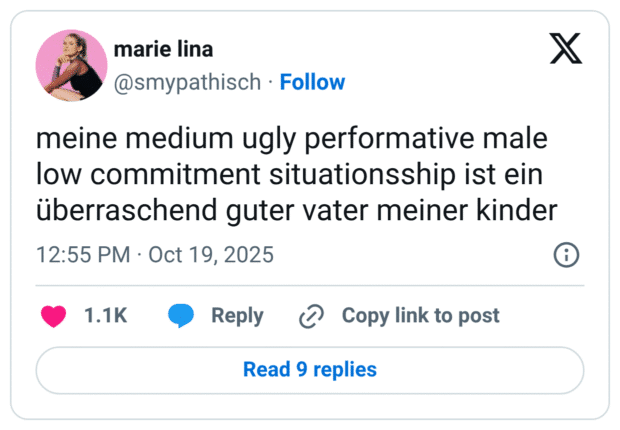This screenshot has height=430, width=620.
Task: Click the pink heart like icon
Action: click(x=53, y=316)
